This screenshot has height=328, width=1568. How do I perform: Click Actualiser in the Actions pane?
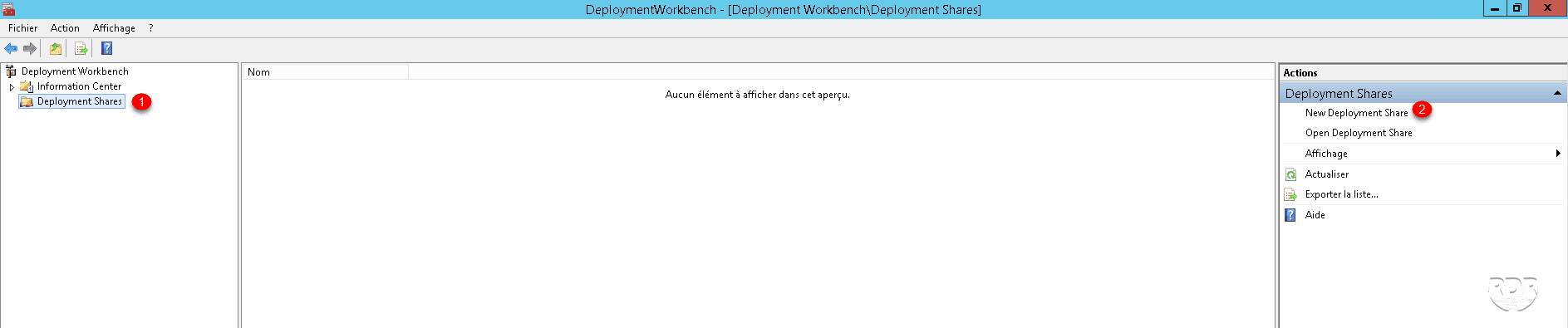click(x=1327, y=174)
